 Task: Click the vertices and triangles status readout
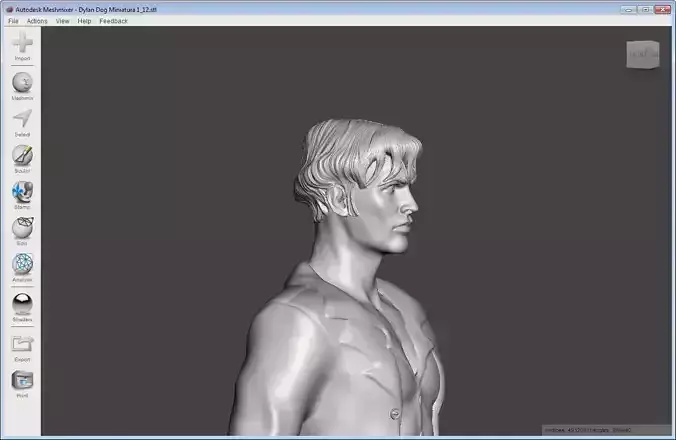point(606,430)
